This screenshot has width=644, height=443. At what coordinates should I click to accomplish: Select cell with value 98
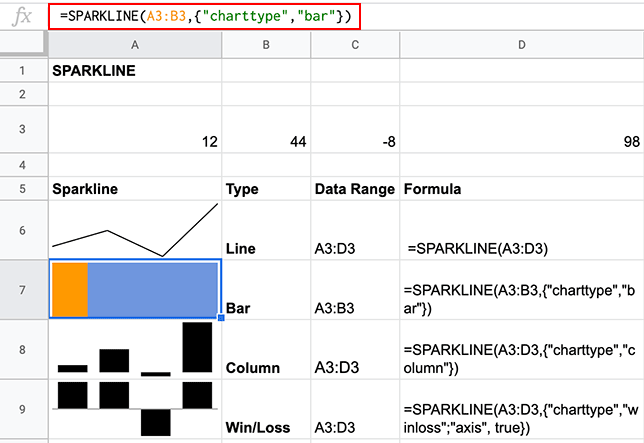coord(522,129)
